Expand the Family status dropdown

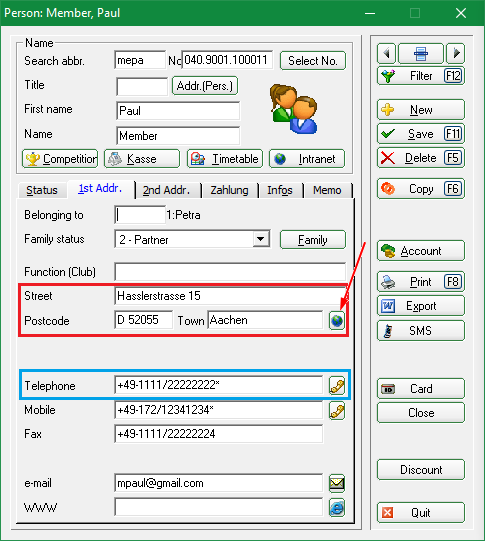coord(261,239)
